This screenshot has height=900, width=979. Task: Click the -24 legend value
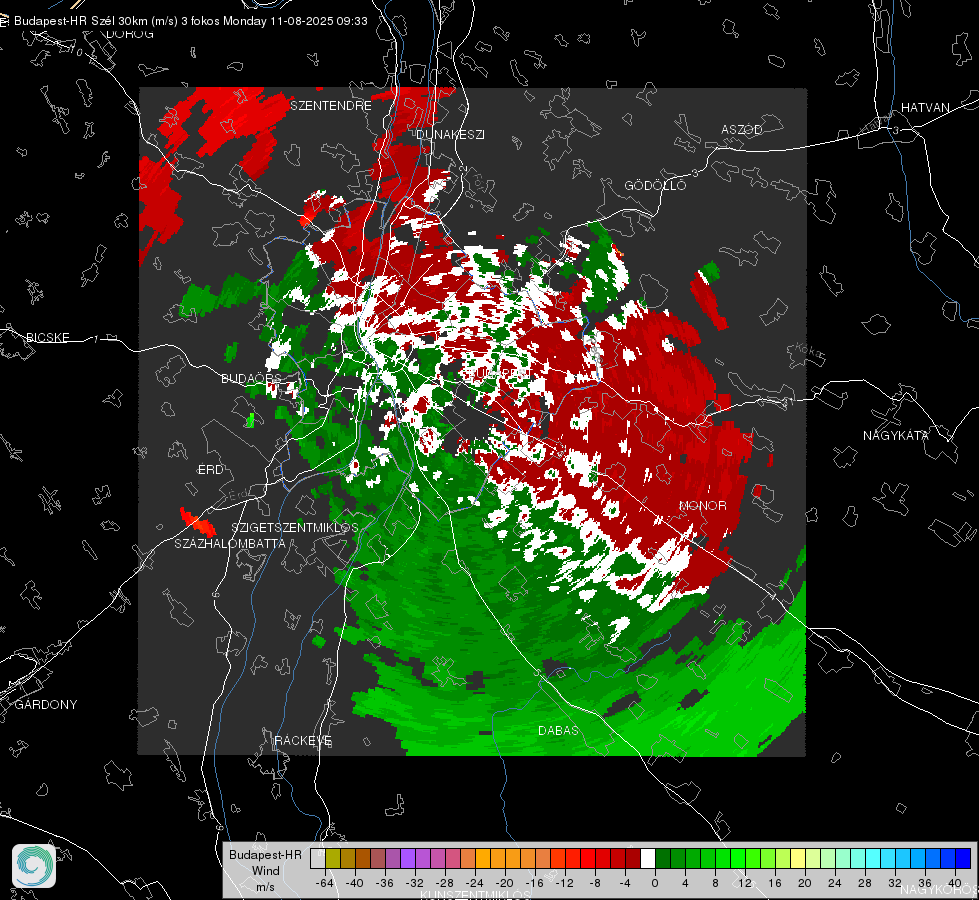475,883
